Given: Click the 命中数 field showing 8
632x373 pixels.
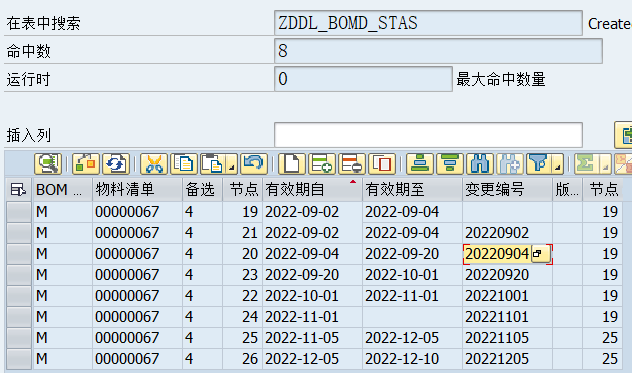Looking at the screenshot, I should pos(438,51).
